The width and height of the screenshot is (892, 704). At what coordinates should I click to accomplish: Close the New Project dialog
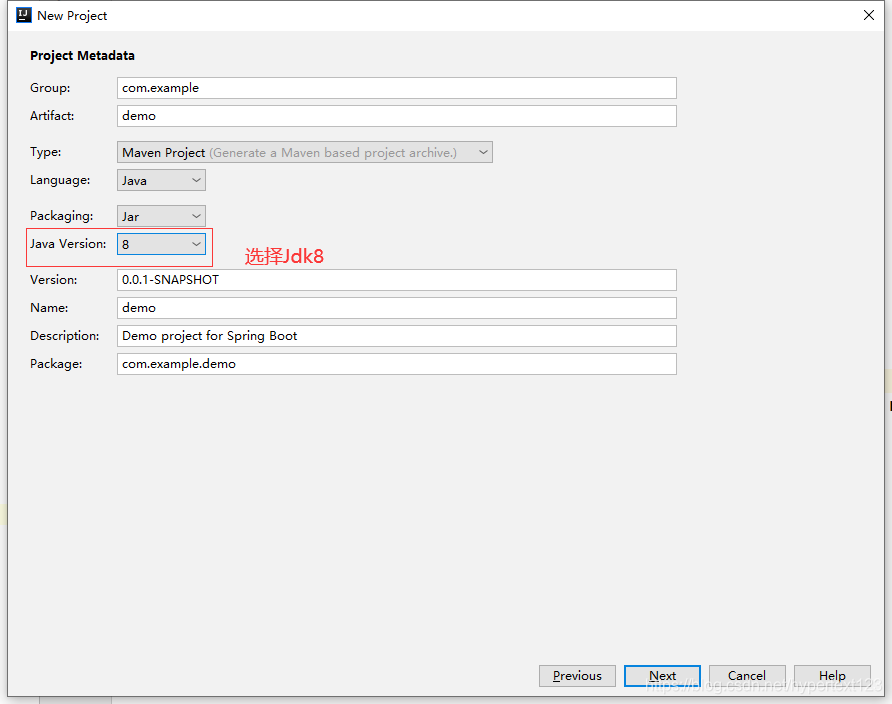(869, 15)
